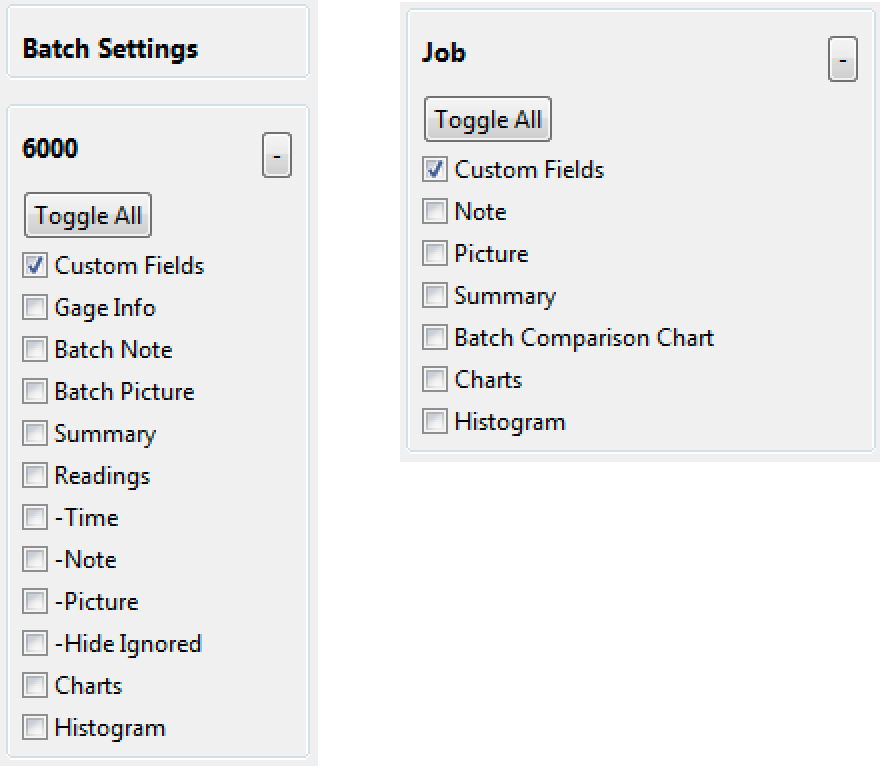This screenshot has height=766, width=890.
Task: Uncheck Custom Fields in Job panel
Action: tap(435, 170)
